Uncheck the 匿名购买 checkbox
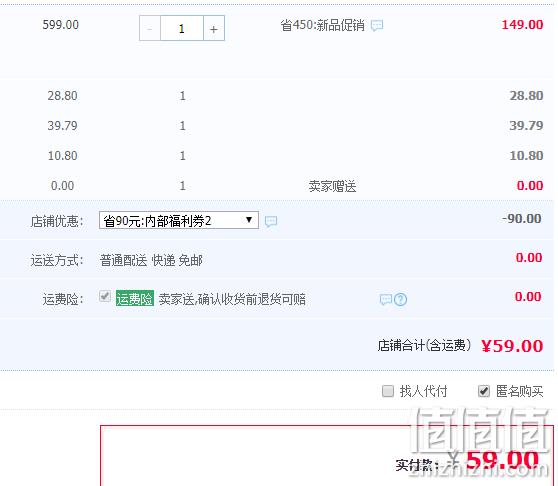 point(484,391)
